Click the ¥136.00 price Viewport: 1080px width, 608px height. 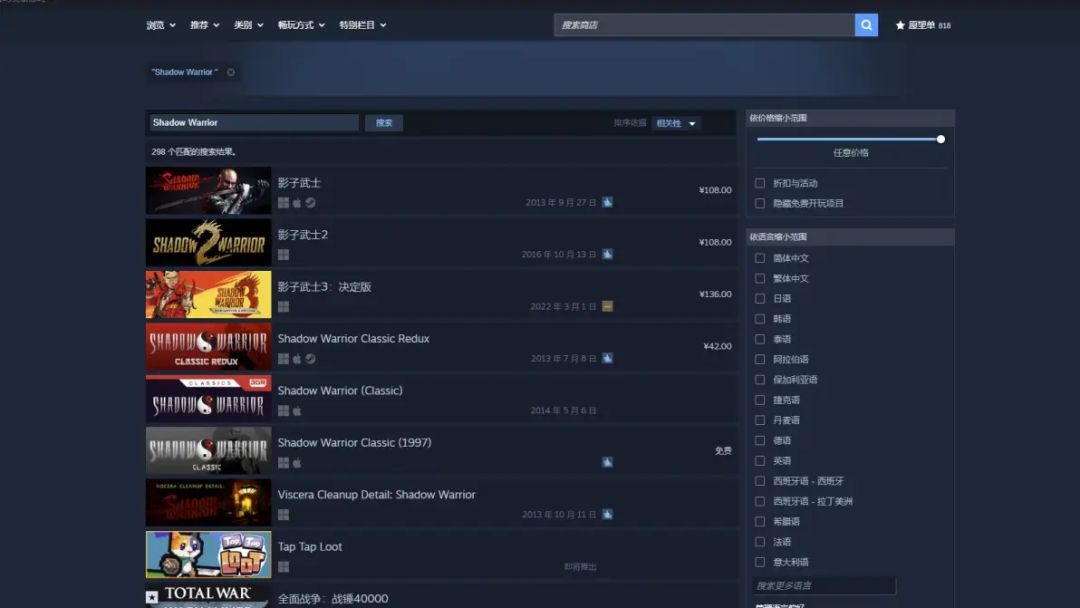[x=715, y=294]
